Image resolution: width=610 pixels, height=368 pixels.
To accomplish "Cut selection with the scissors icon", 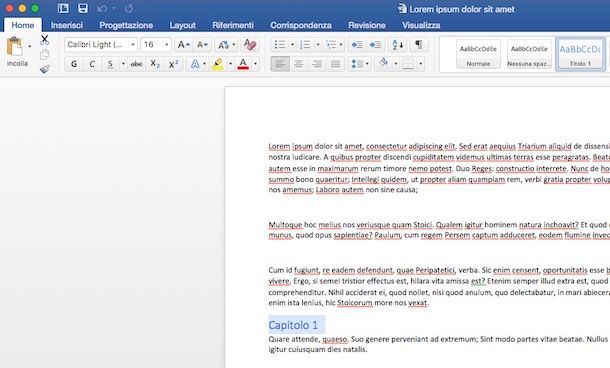I will click(45, 39).
